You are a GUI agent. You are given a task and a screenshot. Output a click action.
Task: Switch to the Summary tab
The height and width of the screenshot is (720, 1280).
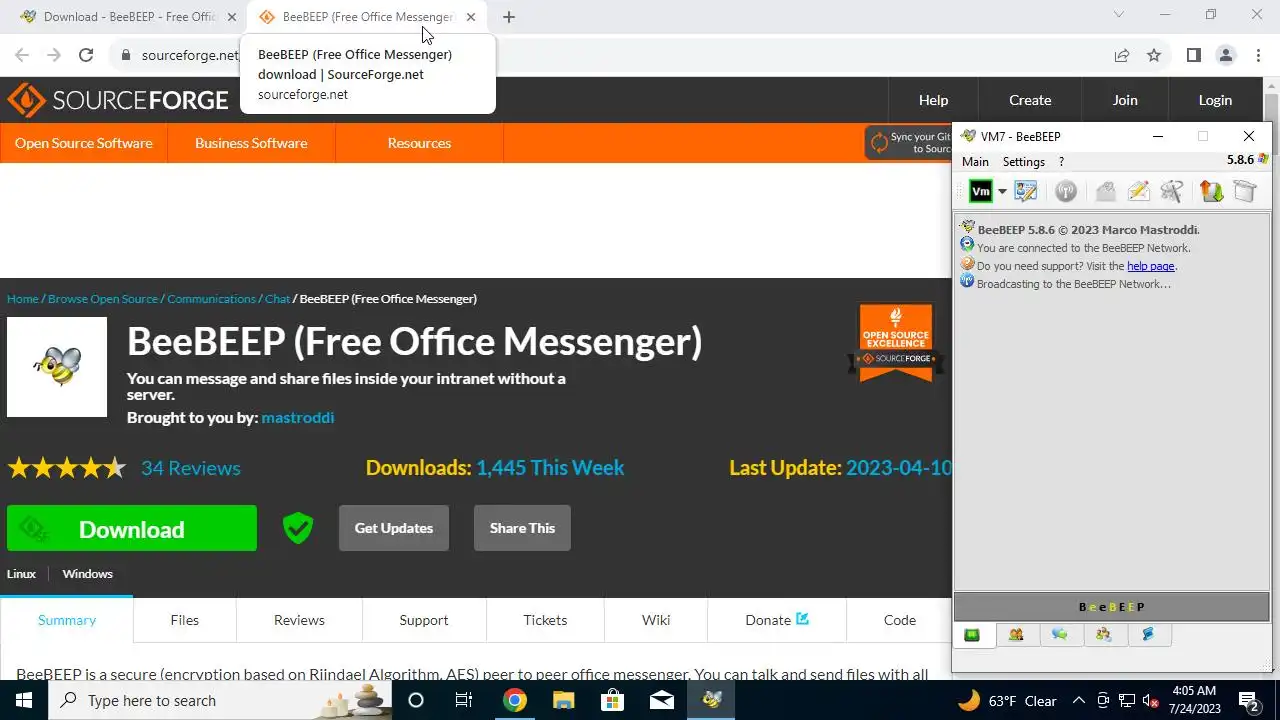67,620
